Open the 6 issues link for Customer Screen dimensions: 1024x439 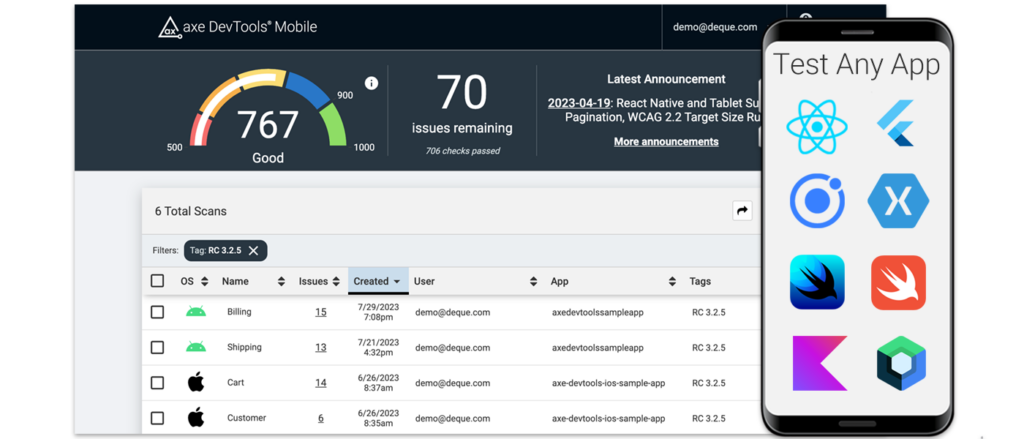coord(321,418)
